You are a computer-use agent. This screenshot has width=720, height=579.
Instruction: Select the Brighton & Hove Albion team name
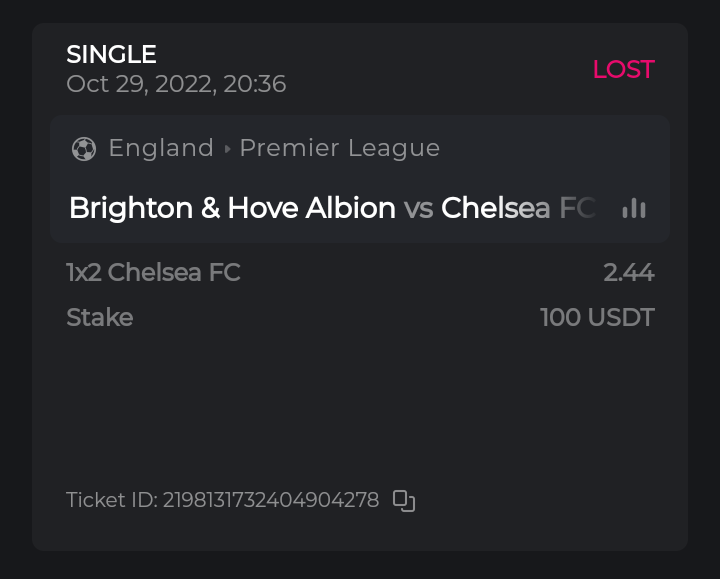pos(232,208)
